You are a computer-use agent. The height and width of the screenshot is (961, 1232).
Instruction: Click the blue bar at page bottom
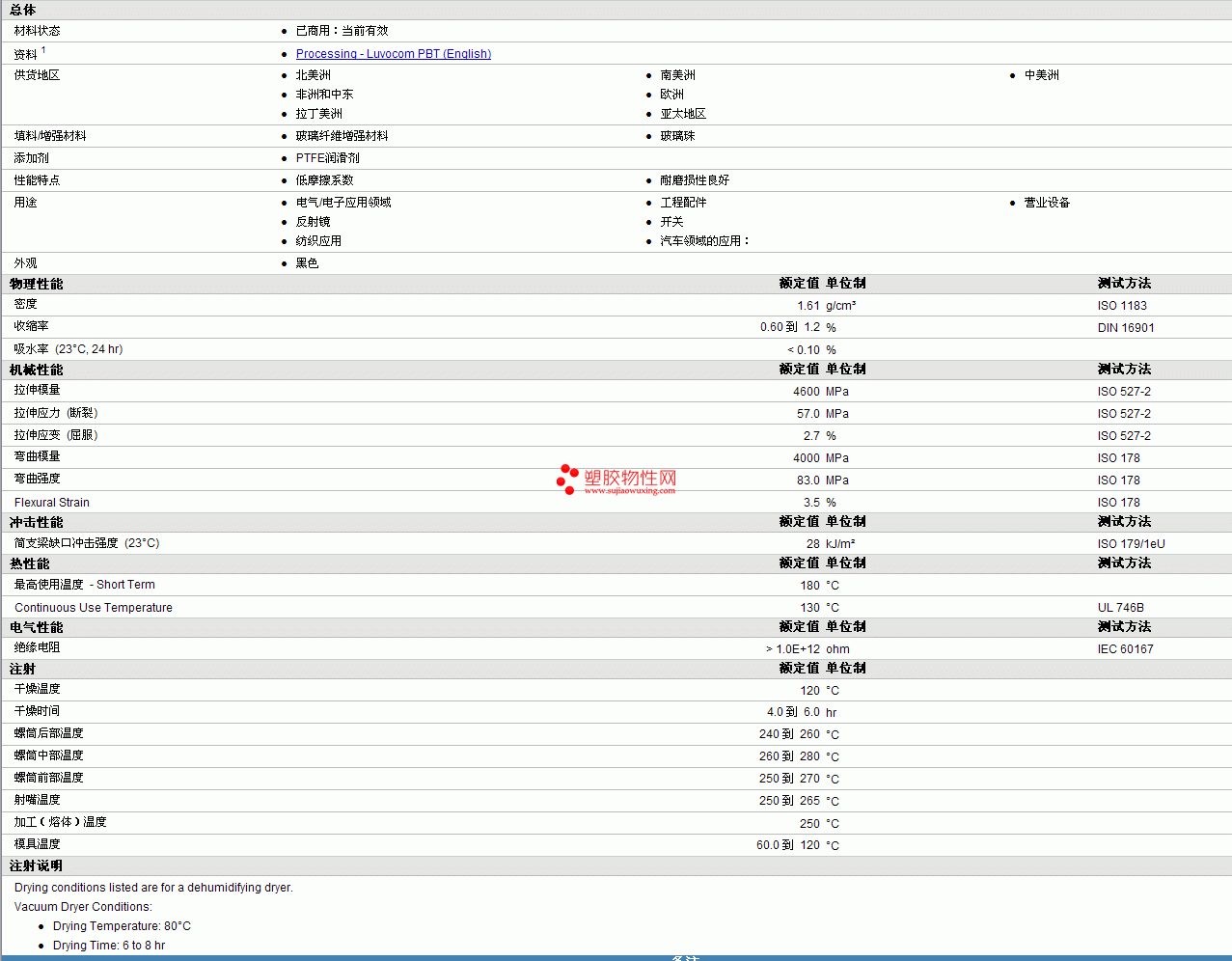[x=616, y=957]
